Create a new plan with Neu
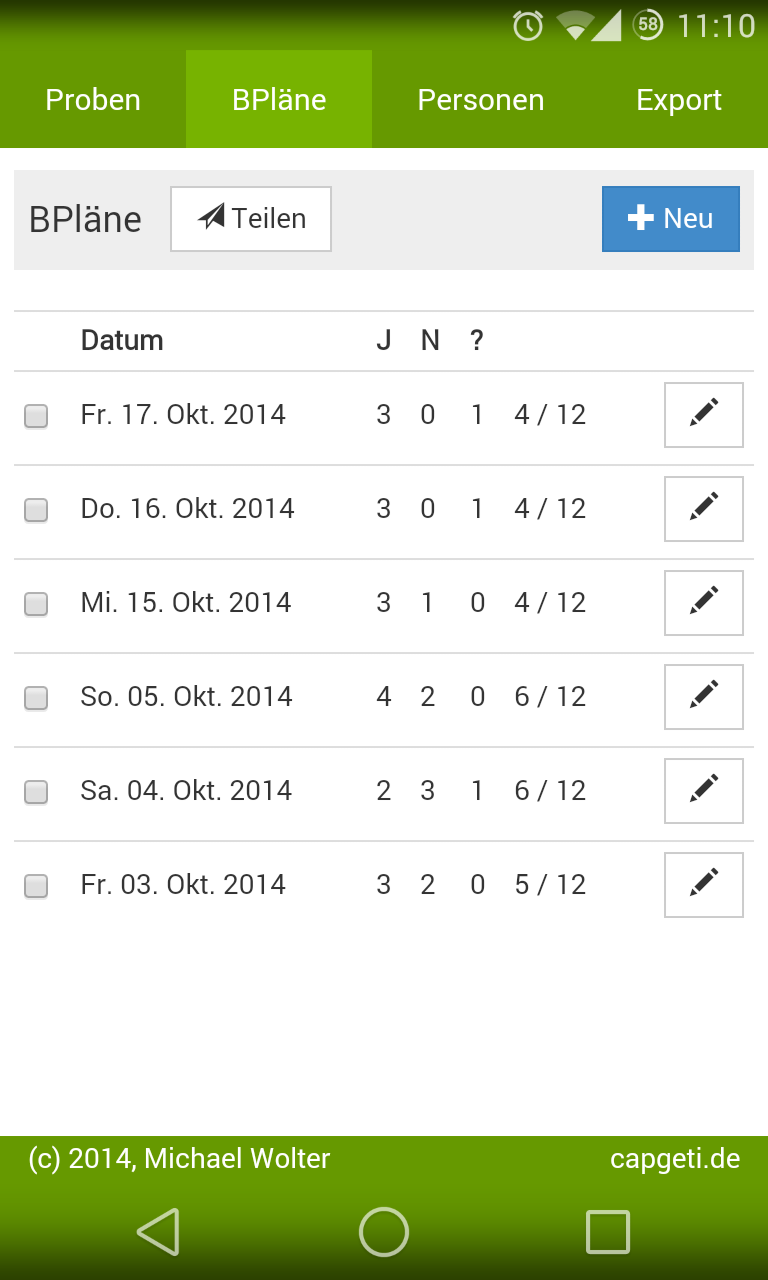The height and width of the screenshot is (1280, 768). [671, 219]
